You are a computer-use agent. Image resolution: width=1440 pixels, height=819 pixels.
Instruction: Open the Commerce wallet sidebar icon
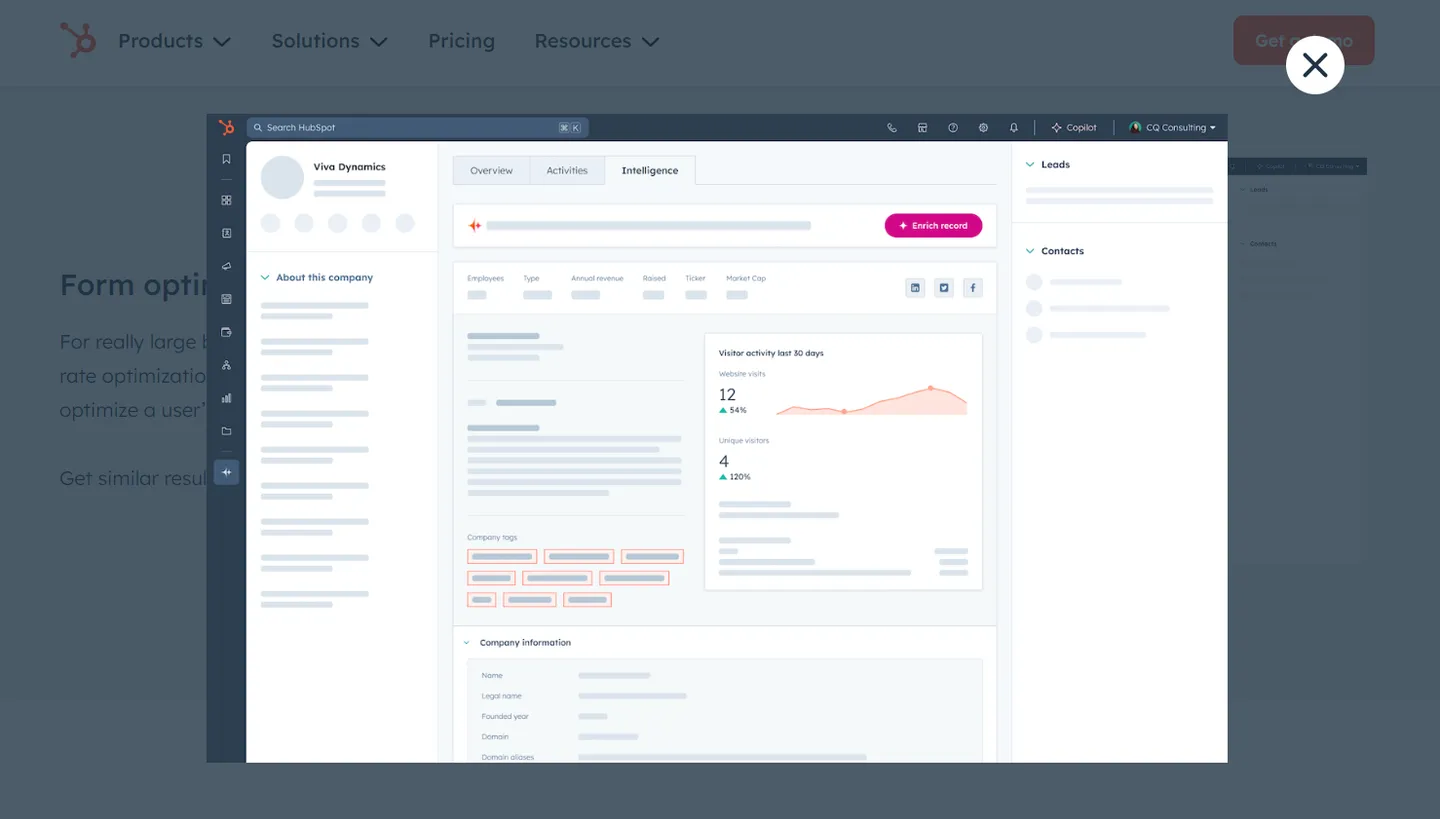click(226, 332)
